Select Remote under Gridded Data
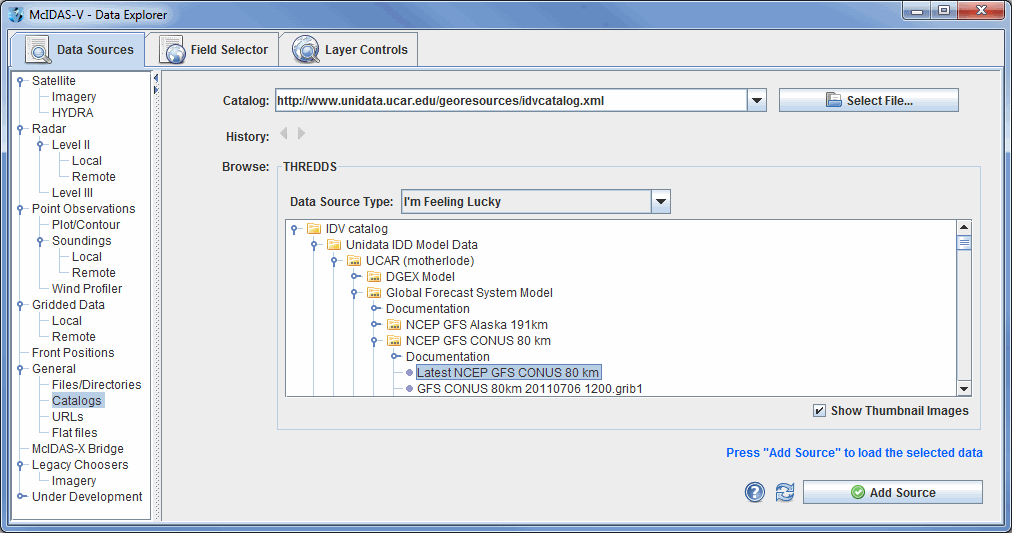The height and width of the screenshot is (533, 1012). click(x=74, y=337)
